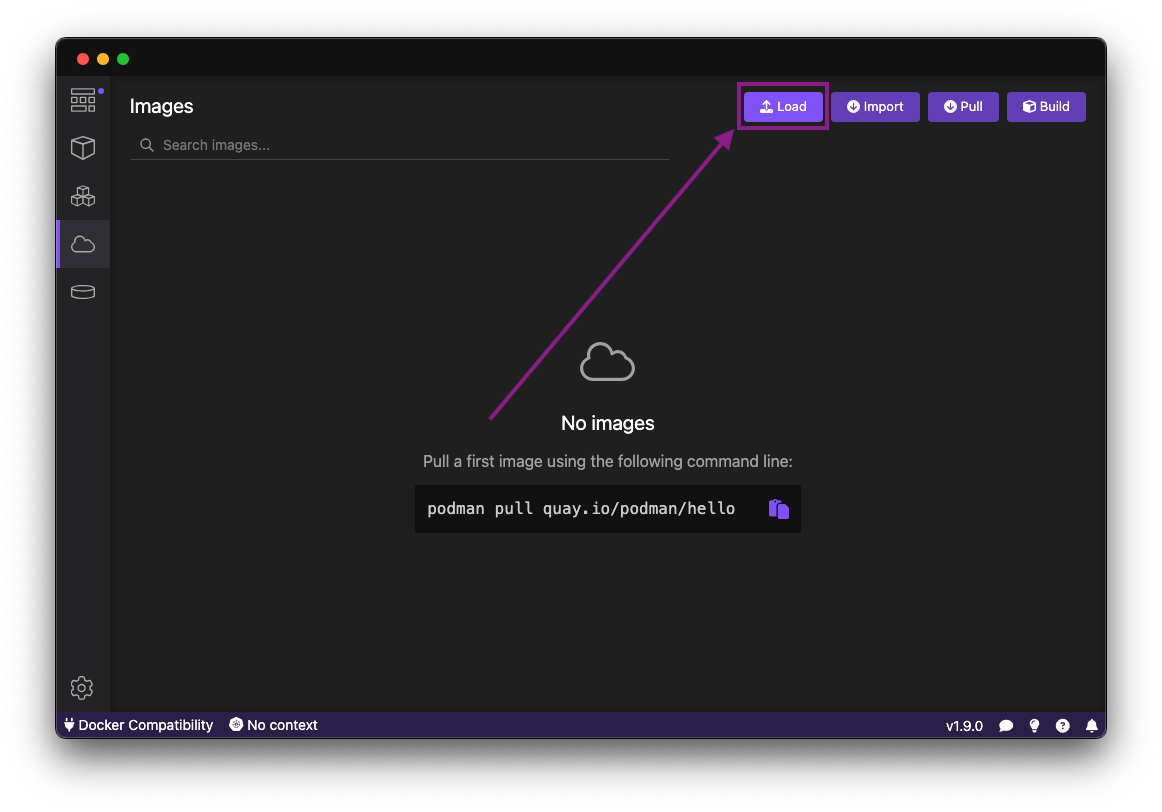Open Settings via the gear icon
Image resolution: width=1162 pixels, height=812 pixels.
(x=82, y=688)
